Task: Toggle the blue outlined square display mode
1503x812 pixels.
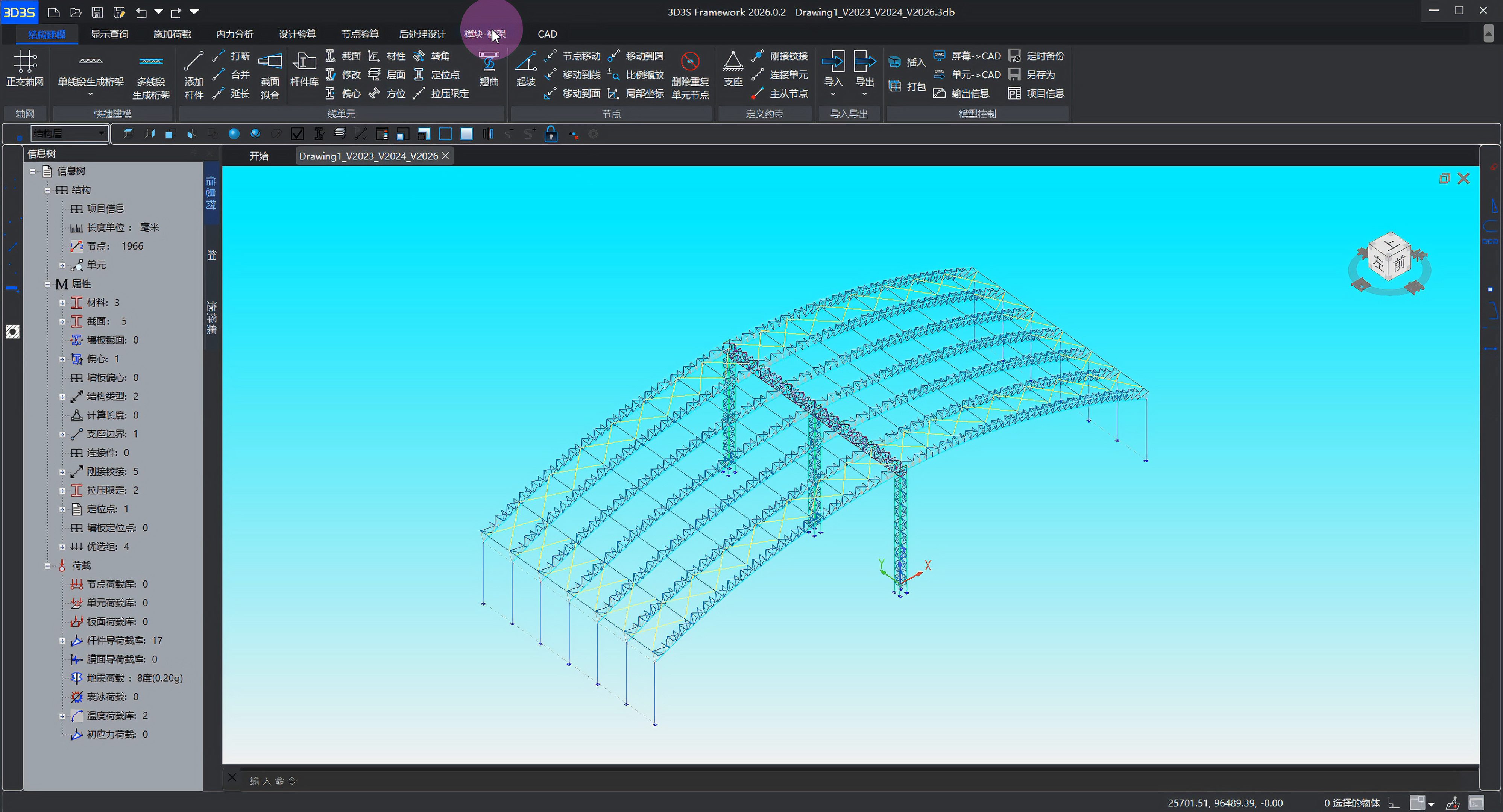Action: click(445, 134)
